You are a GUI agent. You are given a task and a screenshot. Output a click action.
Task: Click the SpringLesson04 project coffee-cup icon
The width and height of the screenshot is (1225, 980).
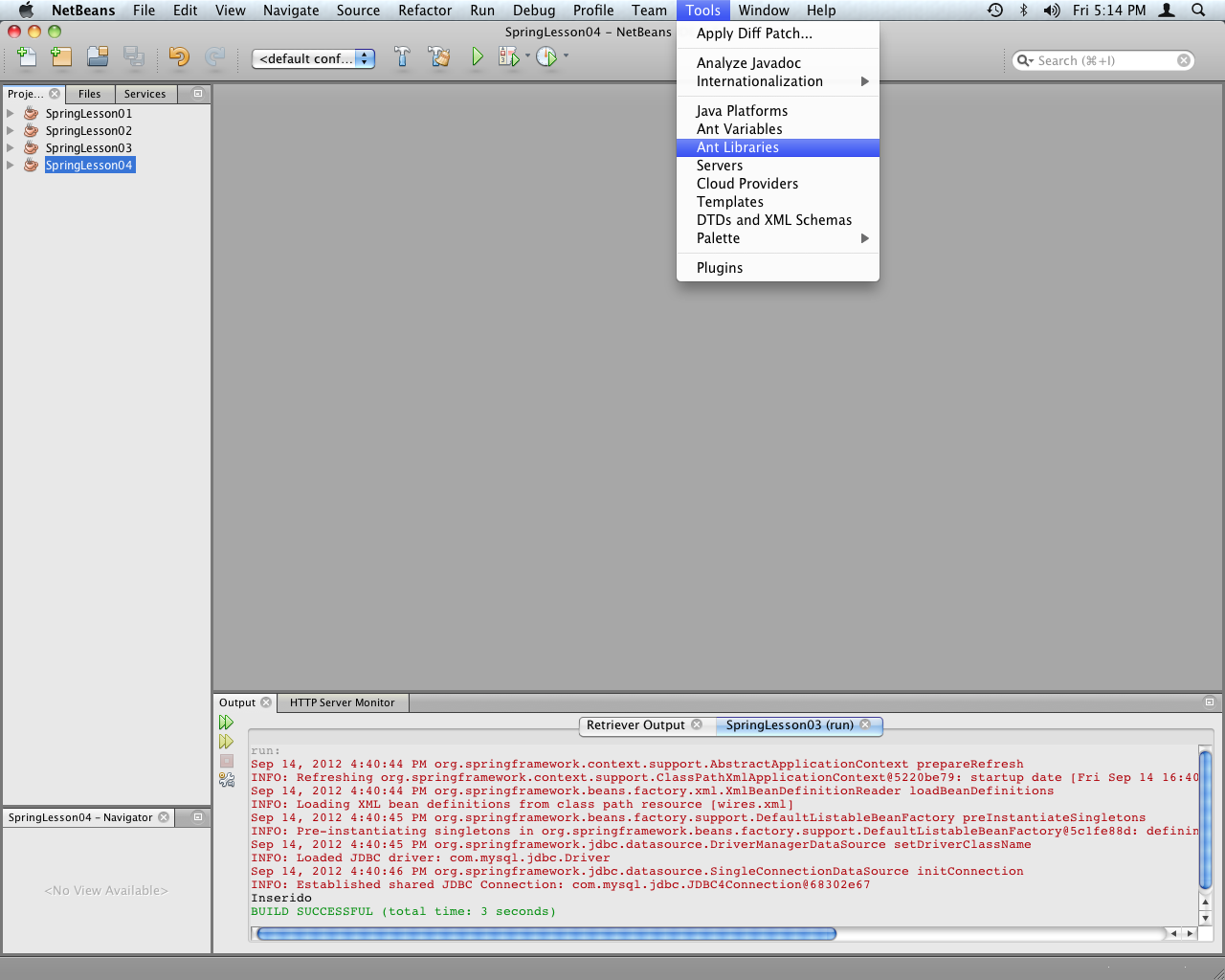[31, 165]
